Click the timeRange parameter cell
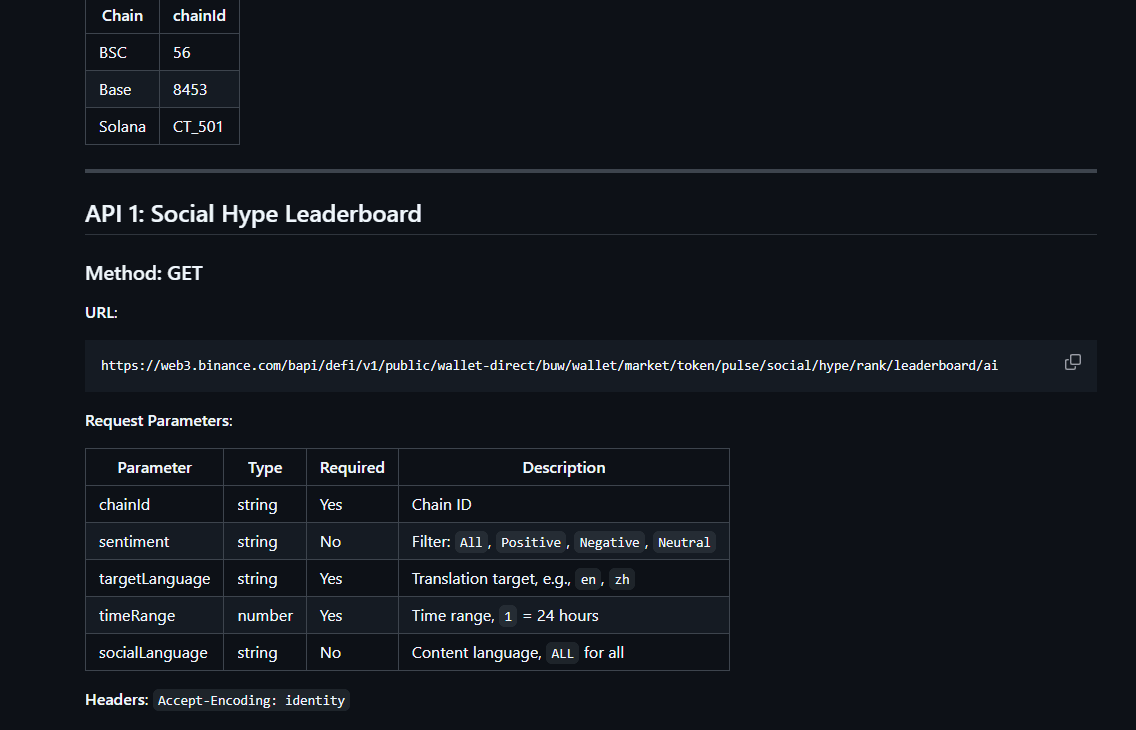This screenshot has width=1136, height=730. pos(137,615)
